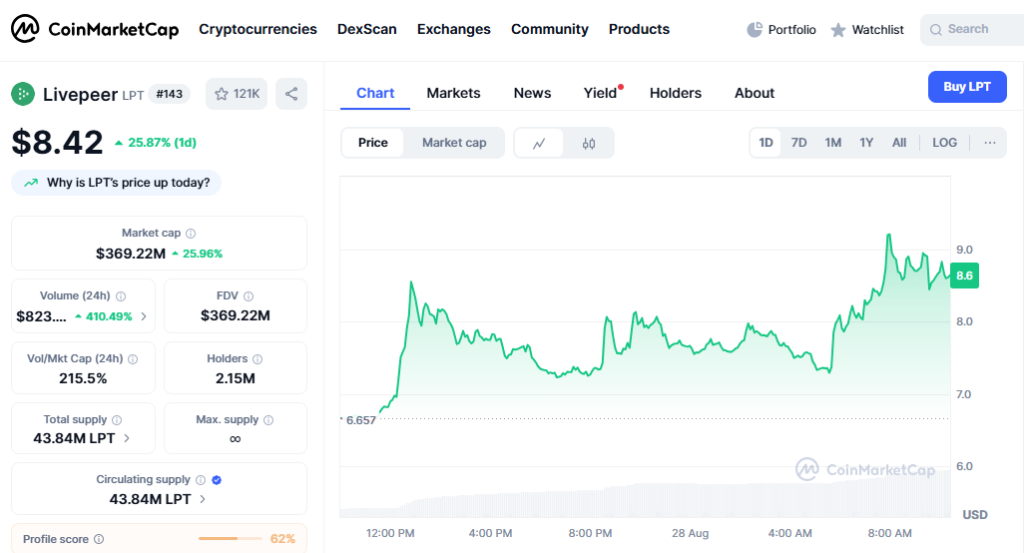Click the Buy LPT button
This screenshot has width=1024, height=553.
click(967, 87)
